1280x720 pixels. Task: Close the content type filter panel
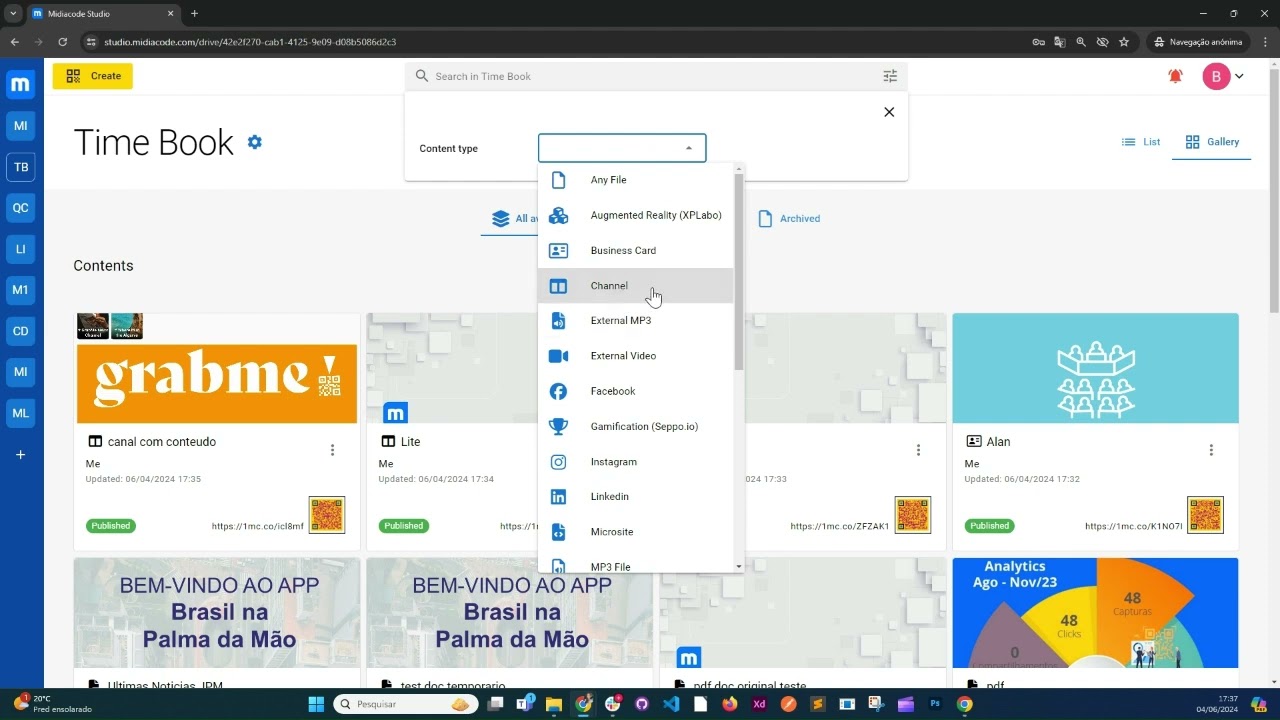[x=889, y=112]
